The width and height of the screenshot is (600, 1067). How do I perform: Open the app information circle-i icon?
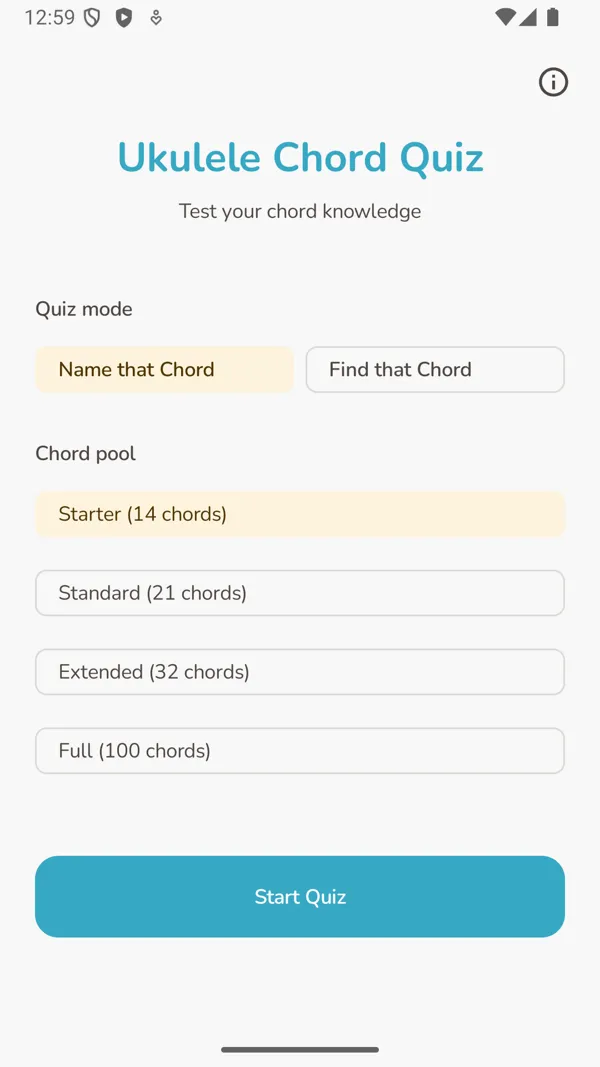[553, 82]
